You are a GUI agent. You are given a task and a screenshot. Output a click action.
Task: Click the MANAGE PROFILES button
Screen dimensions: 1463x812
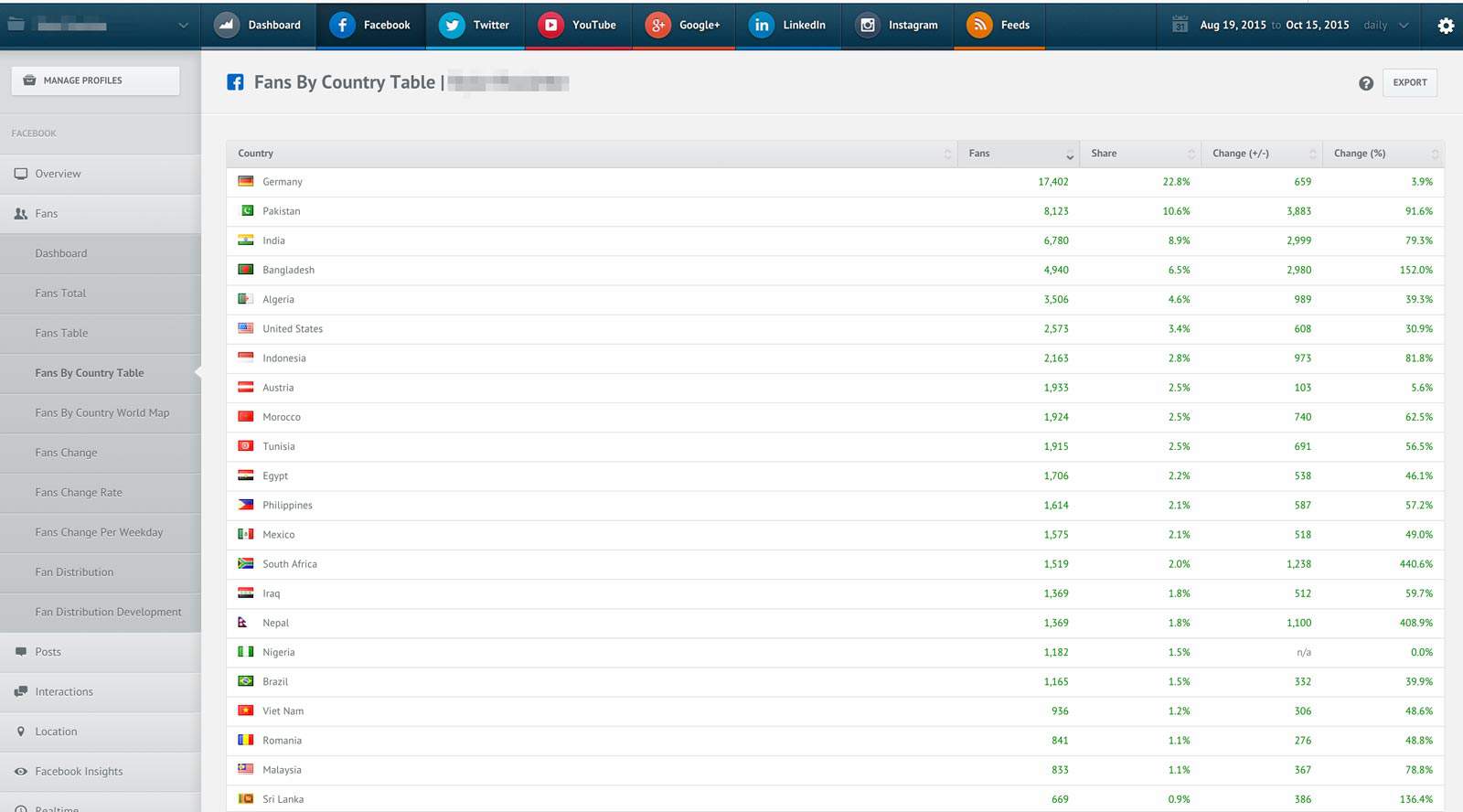tap(95, 80)
